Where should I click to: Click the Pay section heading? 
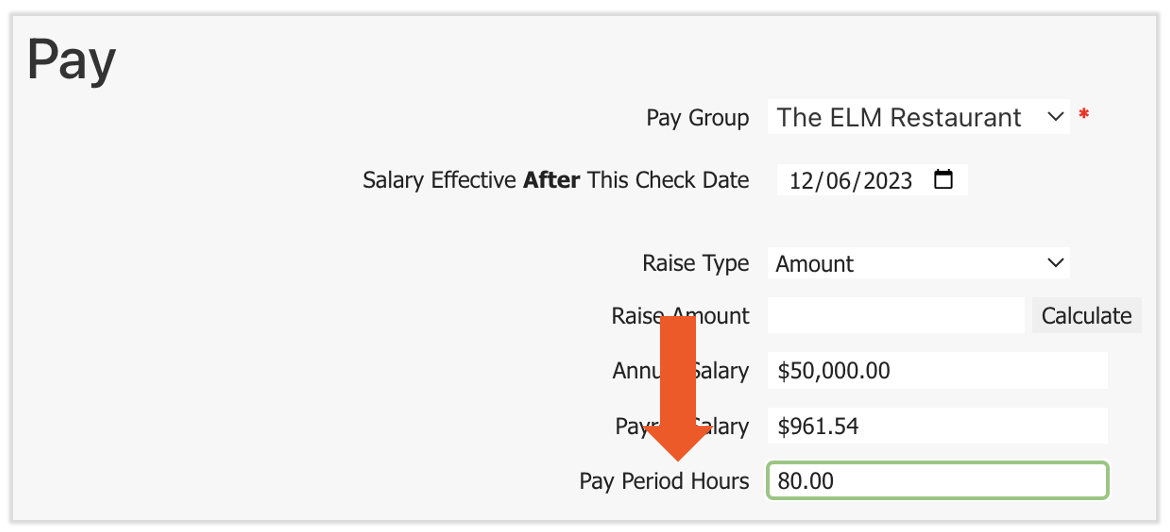71,62
